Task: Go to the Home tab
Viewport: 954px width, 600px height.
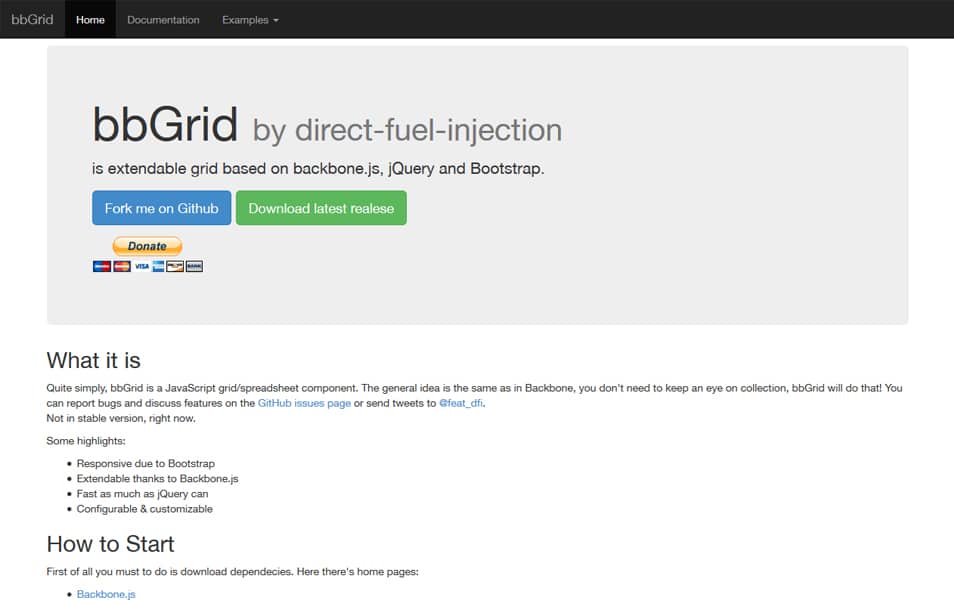Action: tap(90, 20)
